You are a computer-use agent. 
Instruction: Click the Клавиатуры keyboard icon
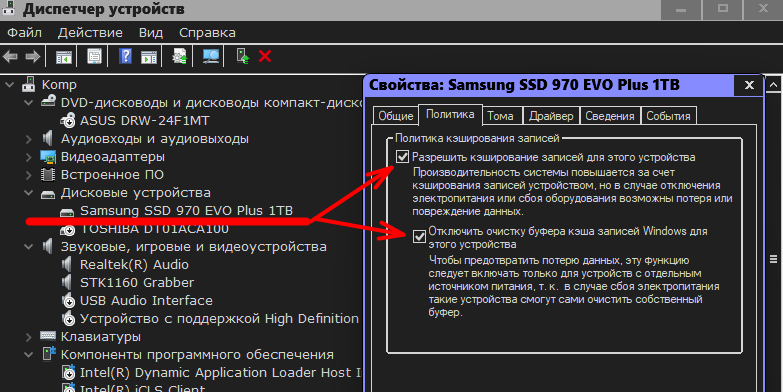click(x=48, y=337)
